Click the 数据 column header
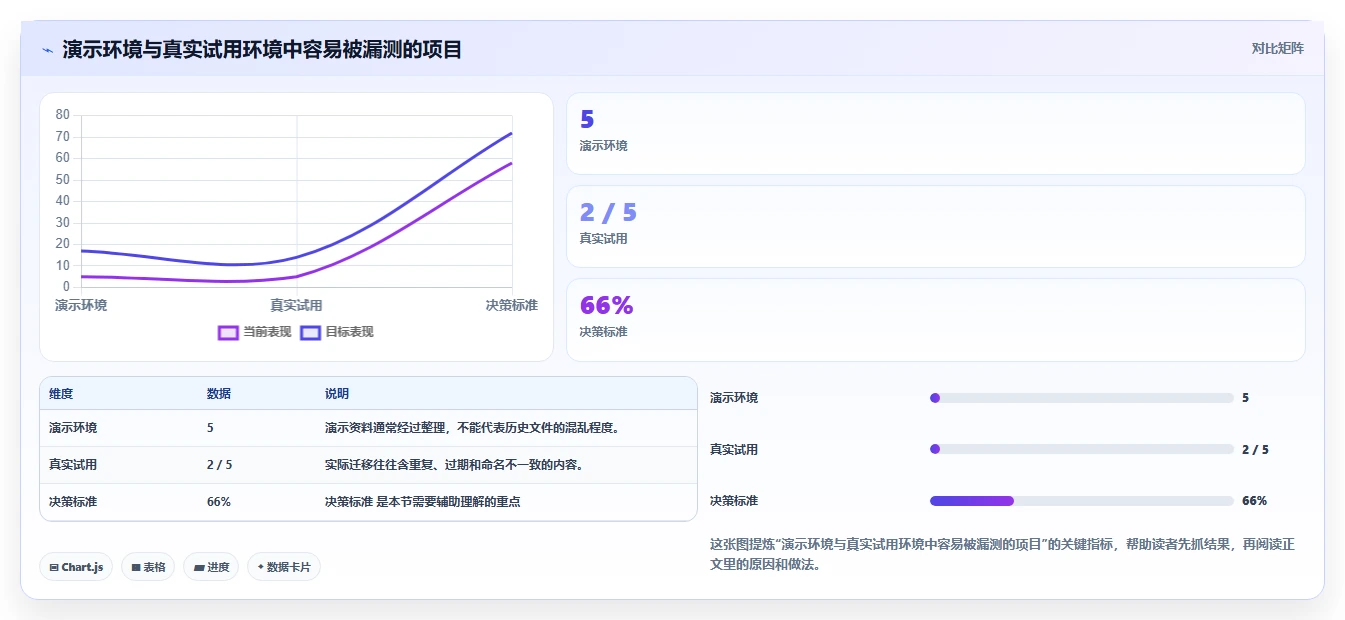The image size is (1345, 620). tap(219, 394)
